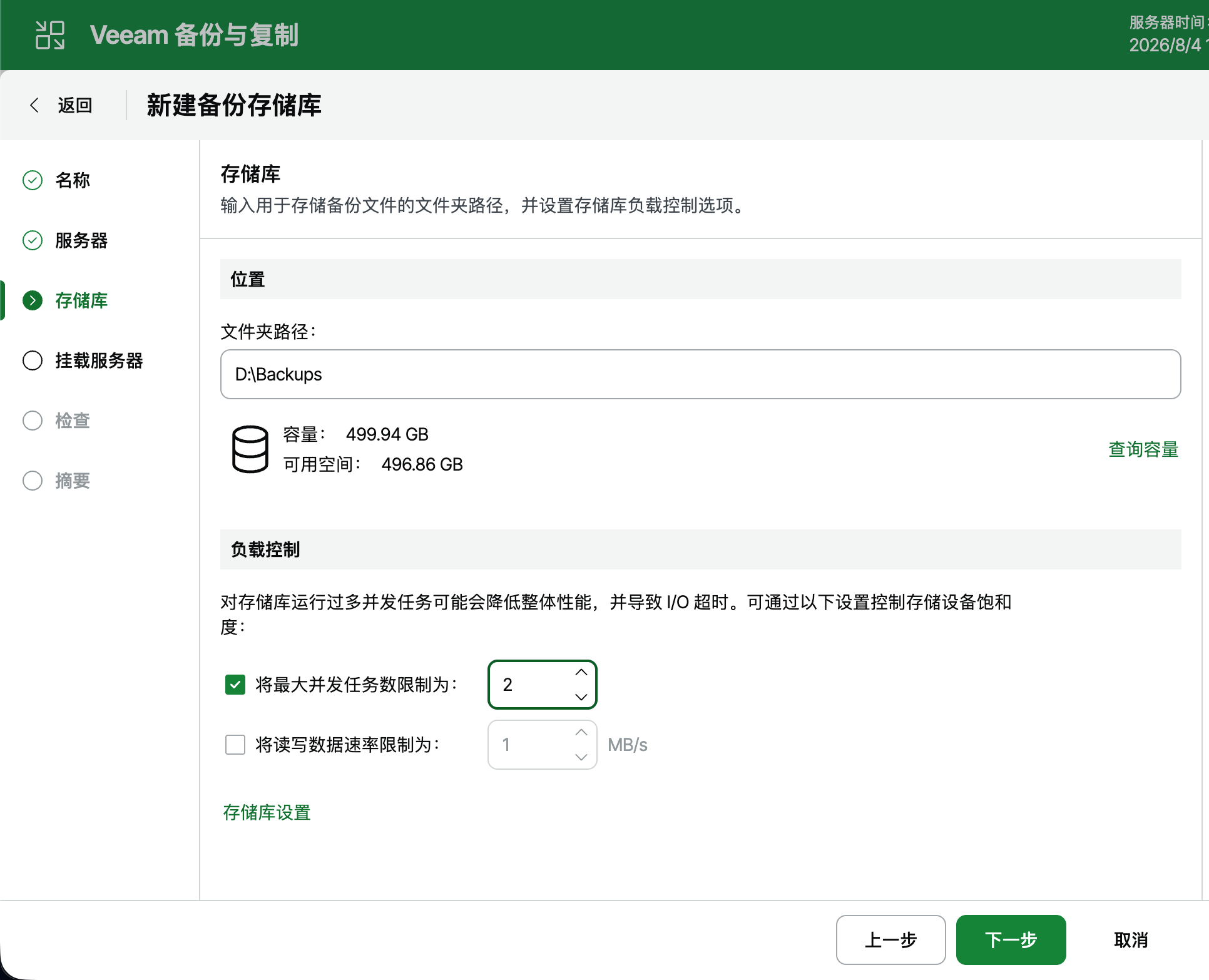1209x980 pixels.
Task: Click the database disk capacity icon
Action: (x=250, y=449)
